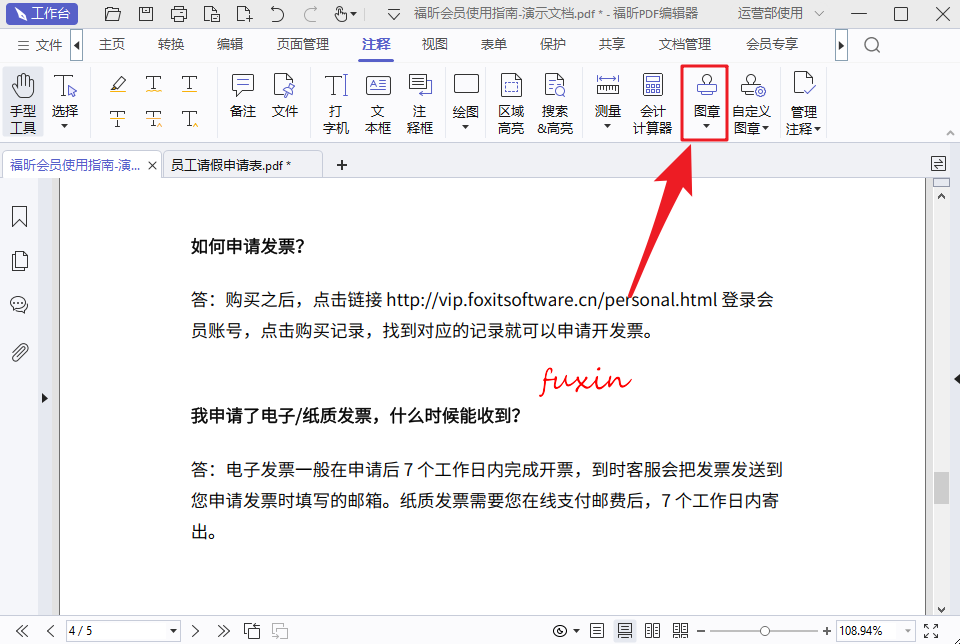Screen dimensions: 960x644
Task: Click the 备注 note annotation tool
Action: pyautogui.click(x=243, y=96)
